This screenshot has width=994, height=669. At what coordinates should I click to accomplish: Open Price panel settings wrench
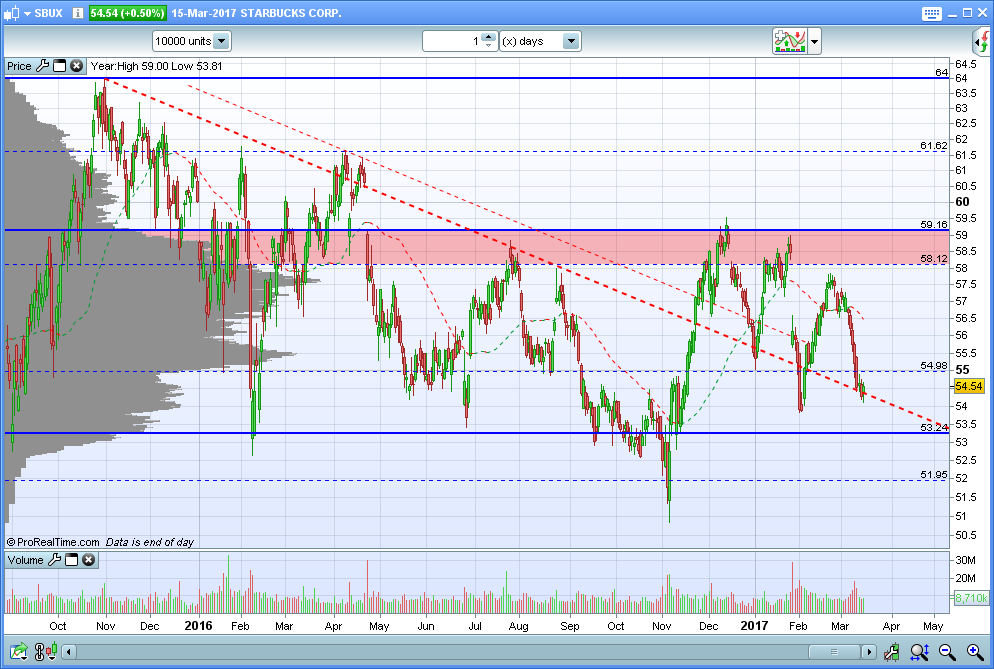click(x=42, y=66)
